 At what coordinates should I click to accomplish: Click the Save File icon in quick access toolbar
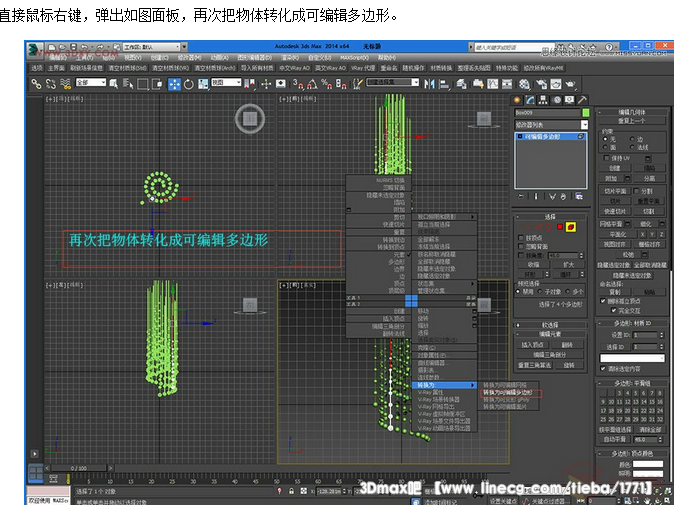[x=73, y=47]
